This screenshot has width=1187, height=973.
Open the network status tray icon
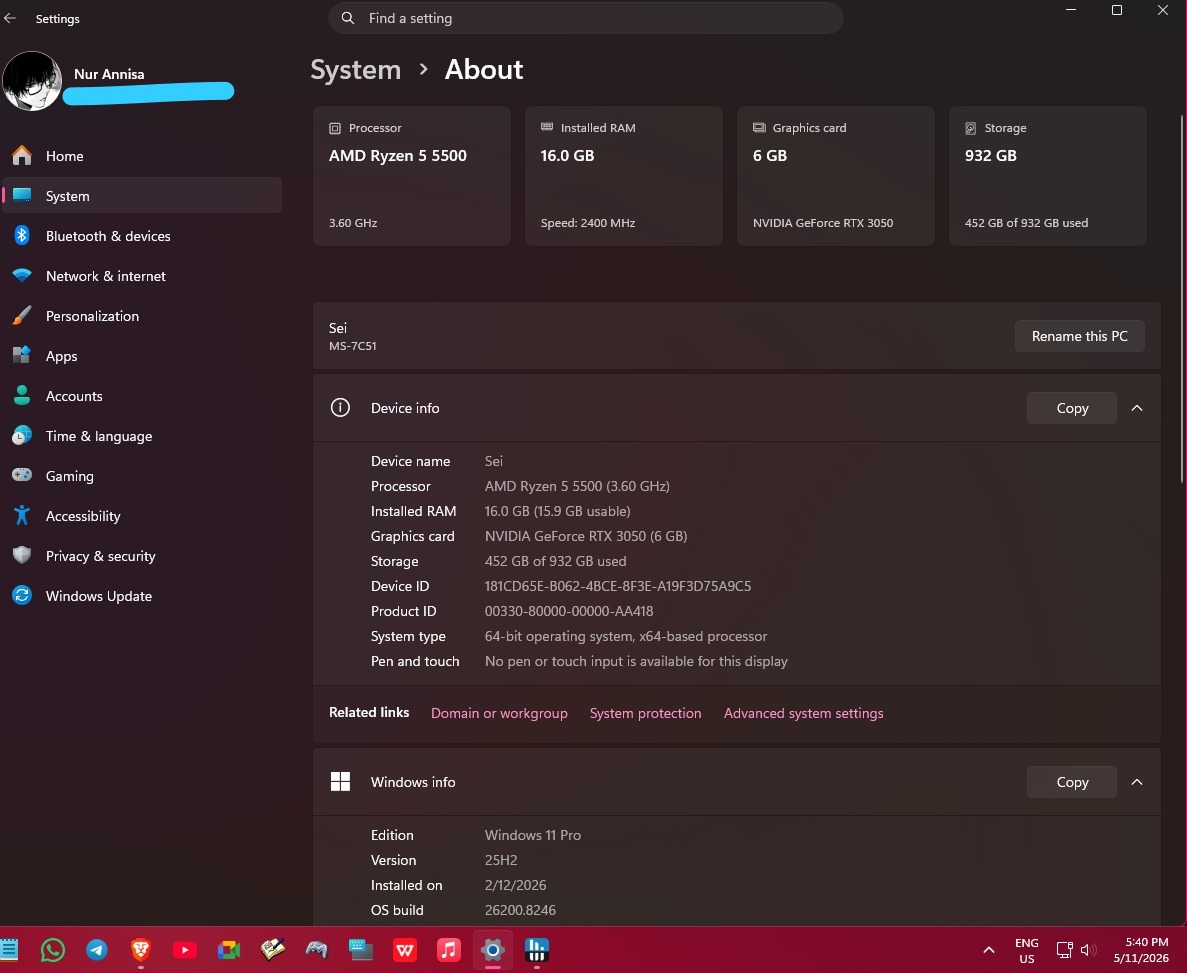(1064, 950)
